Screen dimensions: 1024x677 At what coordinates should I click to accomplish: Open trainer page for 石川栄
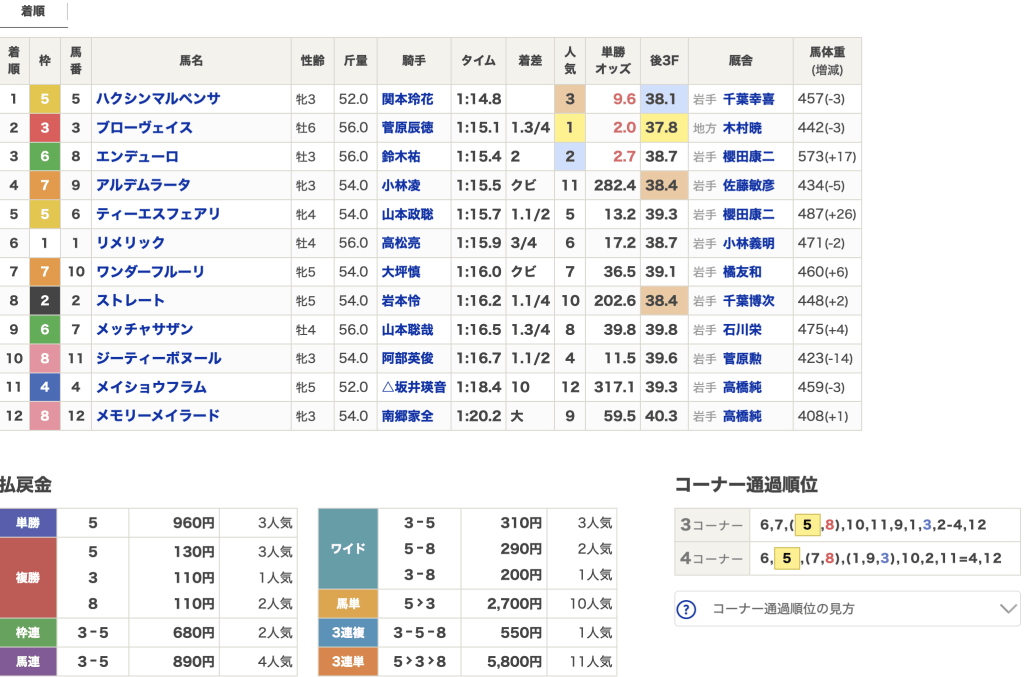(742, 329)
